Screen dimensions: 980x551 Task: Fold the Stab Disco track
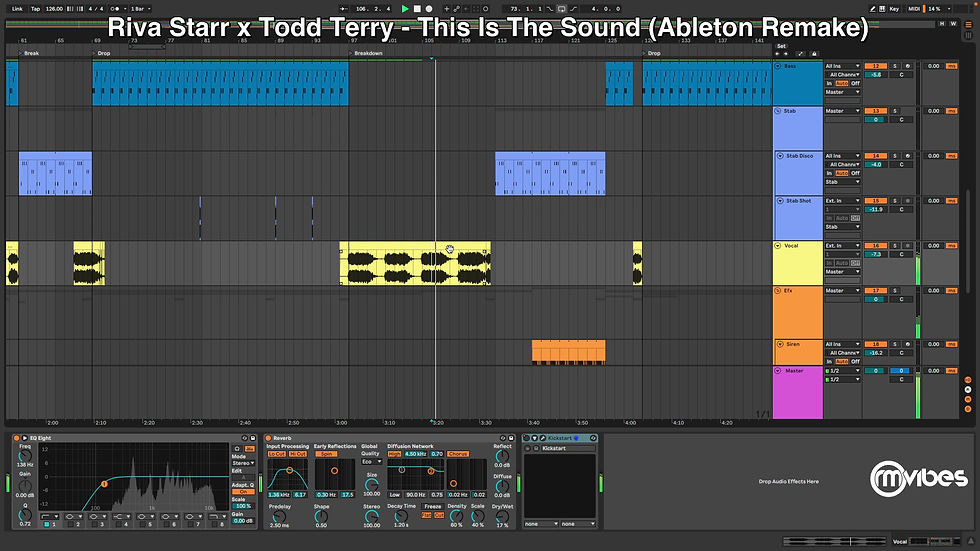point(780,156)
